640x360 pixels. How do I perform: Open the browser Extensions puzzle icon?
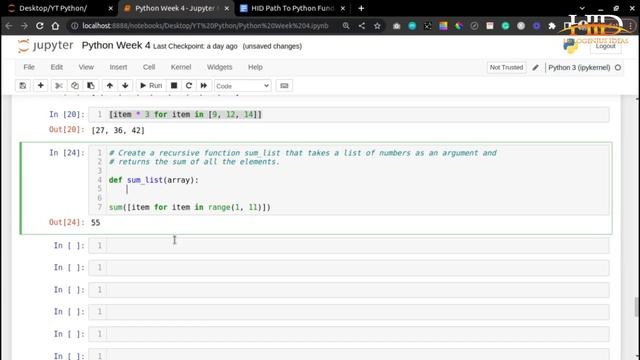[552, 26]
